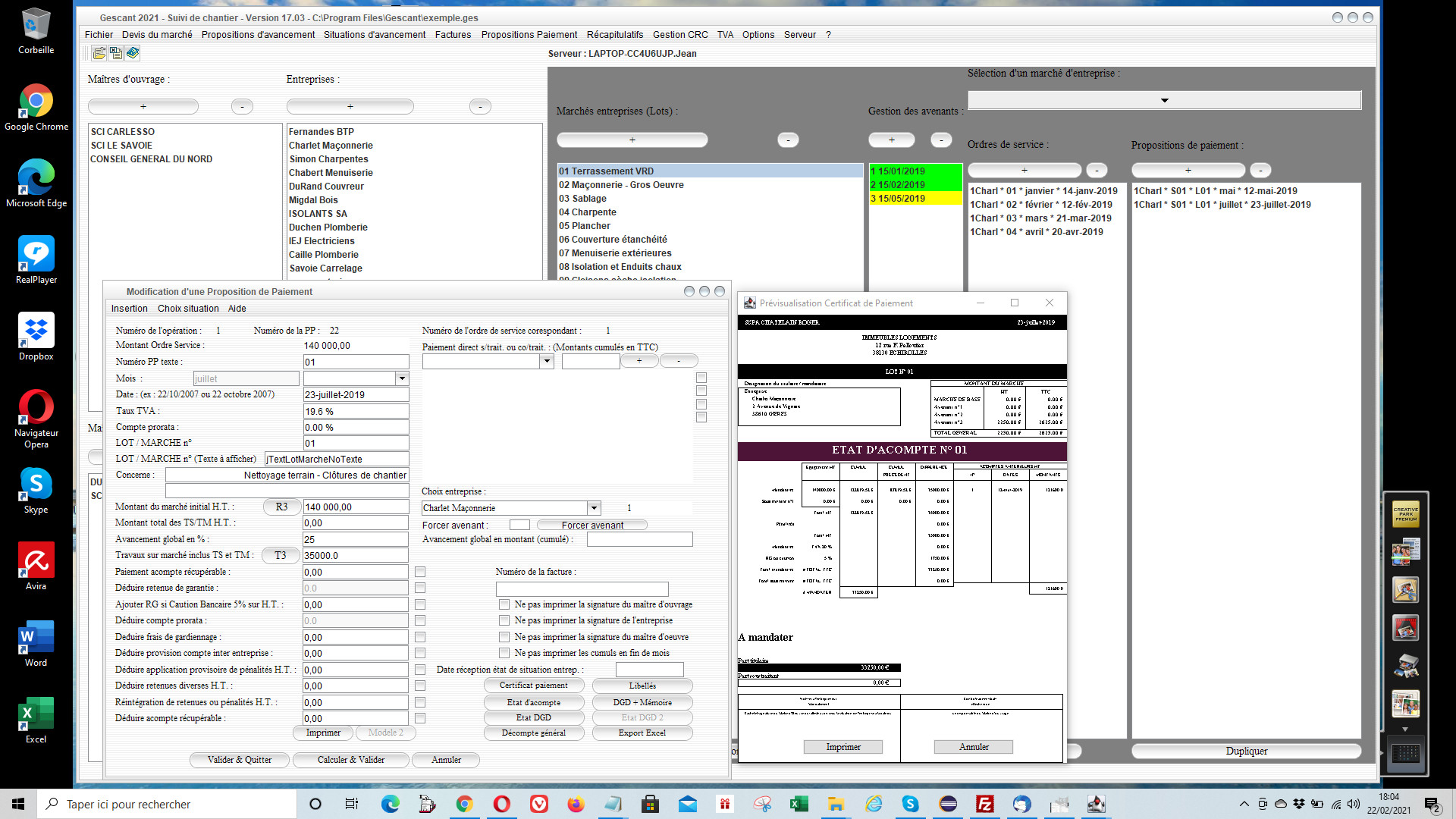Click the Valider & Quitter button

[240, 760]
